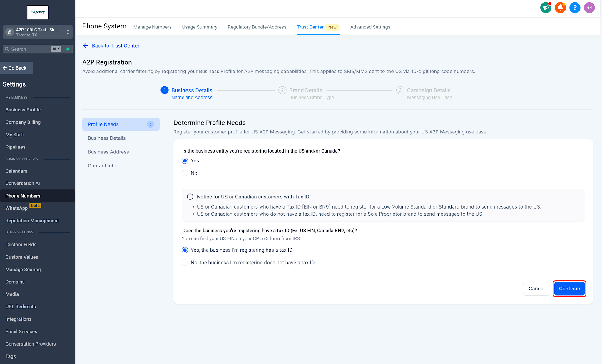This screenshot has width=602, height=364.
Task: Open the green megaphone announcements icon
Action: (546, 7)
